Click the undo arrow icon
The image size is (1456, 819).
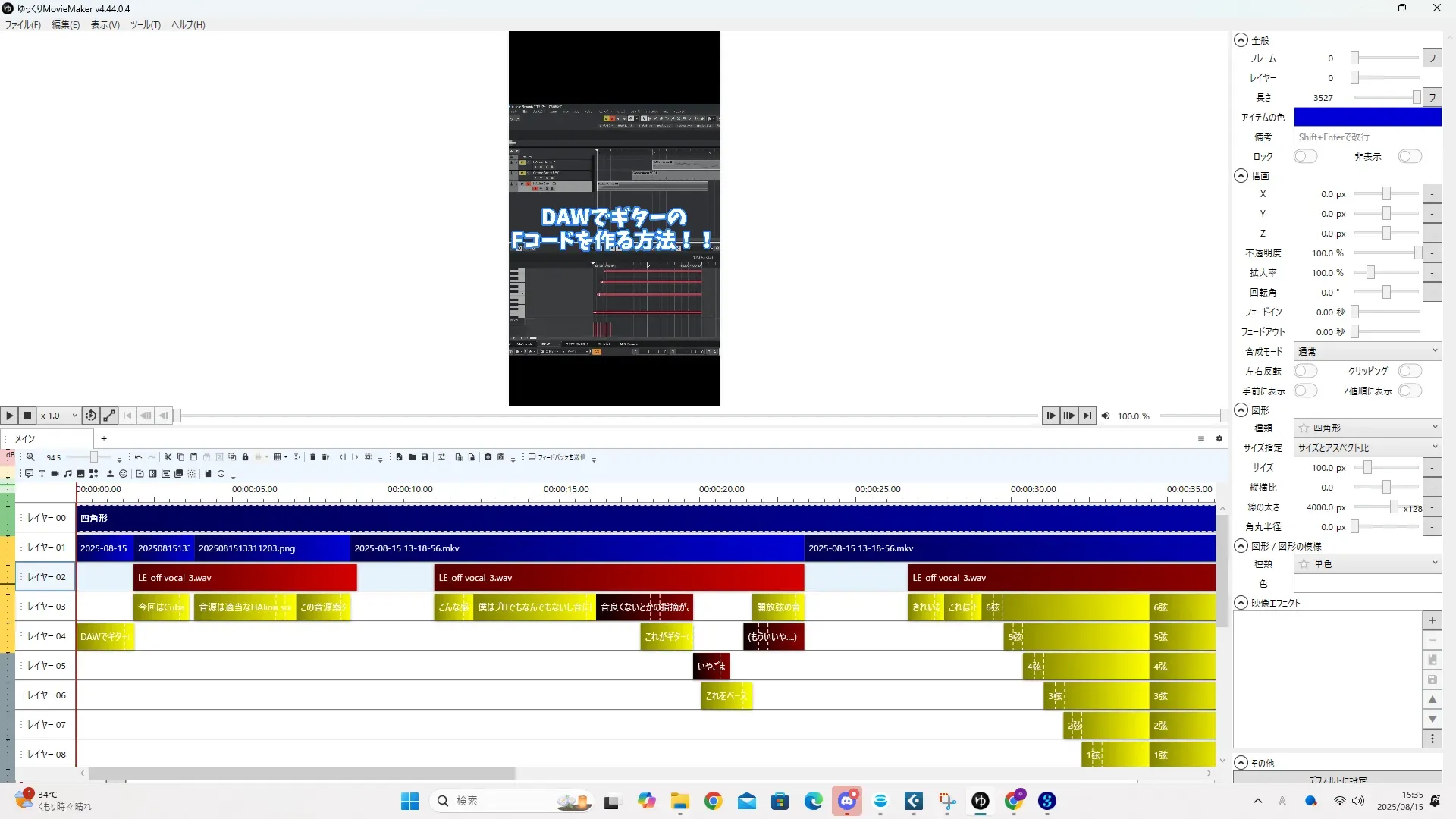[138, 457]
